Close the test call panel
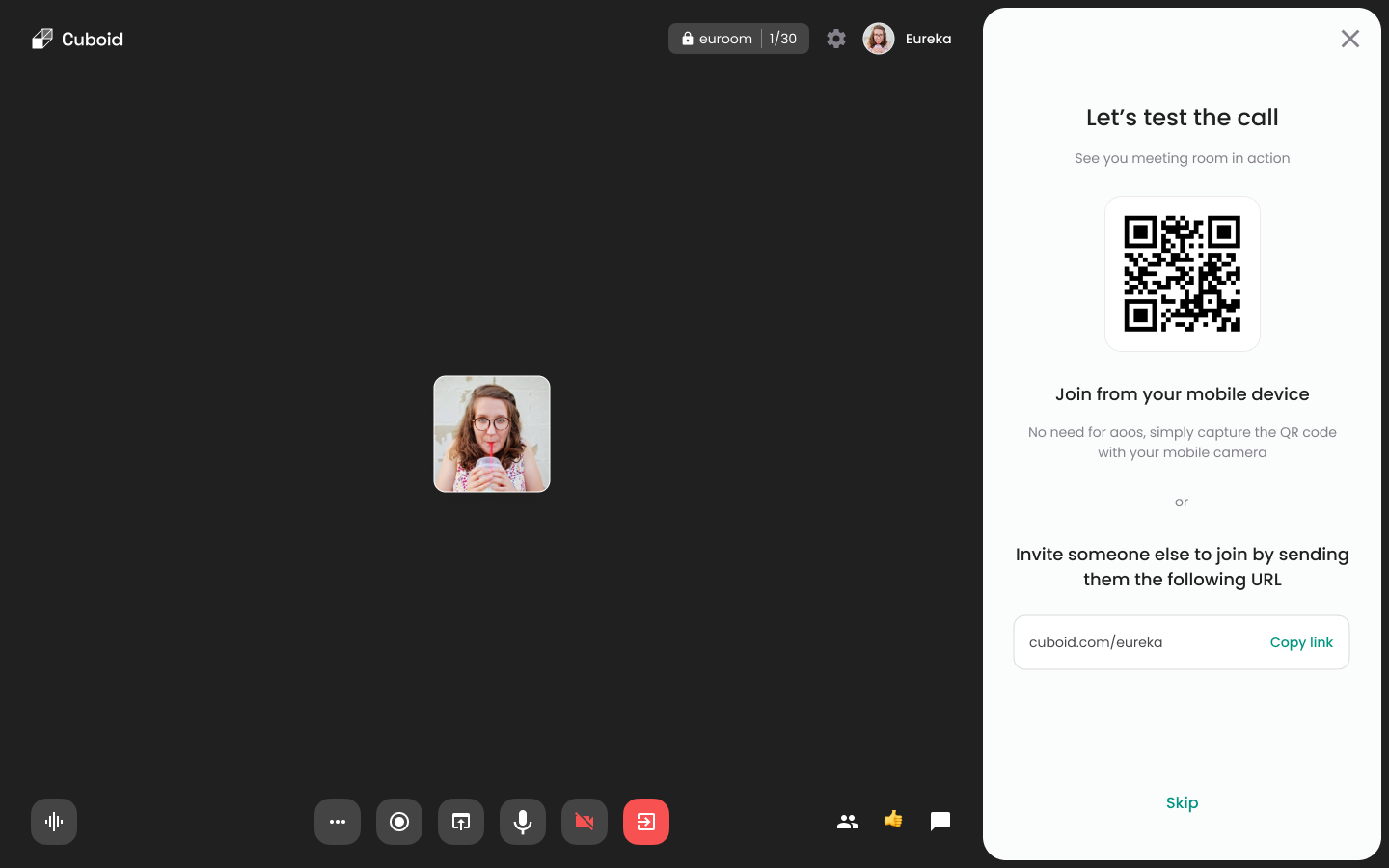Viewport: 1389px width, 868px height. [1349, 39]
